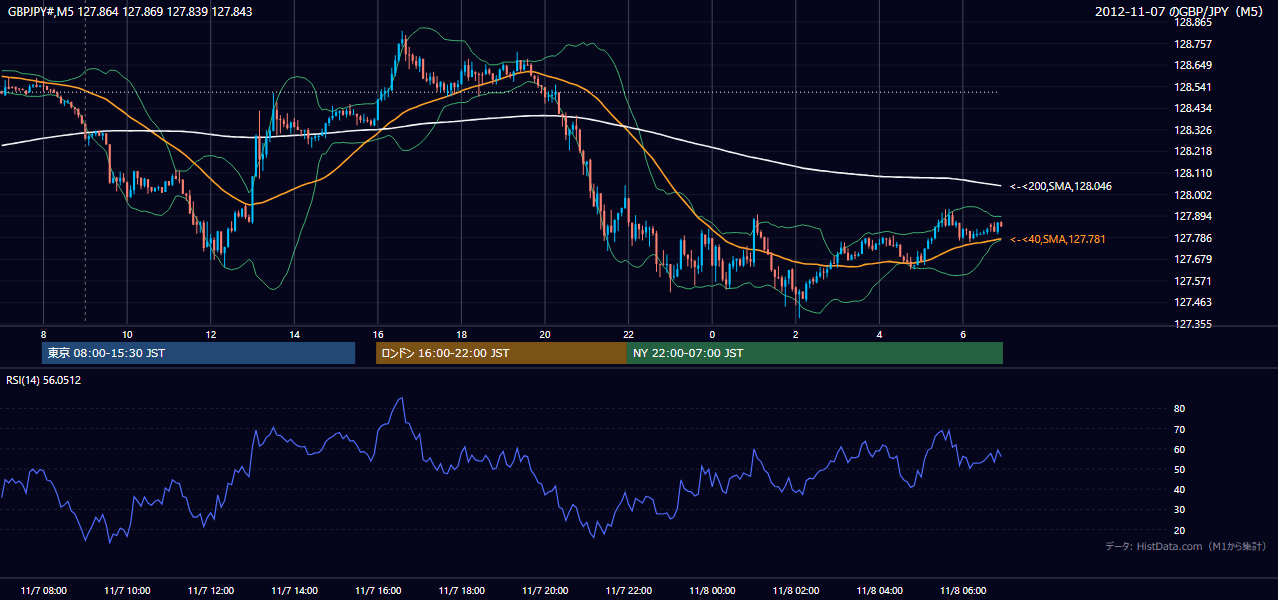Click the 11/7 22:00 time axis label
This screenshot has height=600, width=1278.
[628, 591]
